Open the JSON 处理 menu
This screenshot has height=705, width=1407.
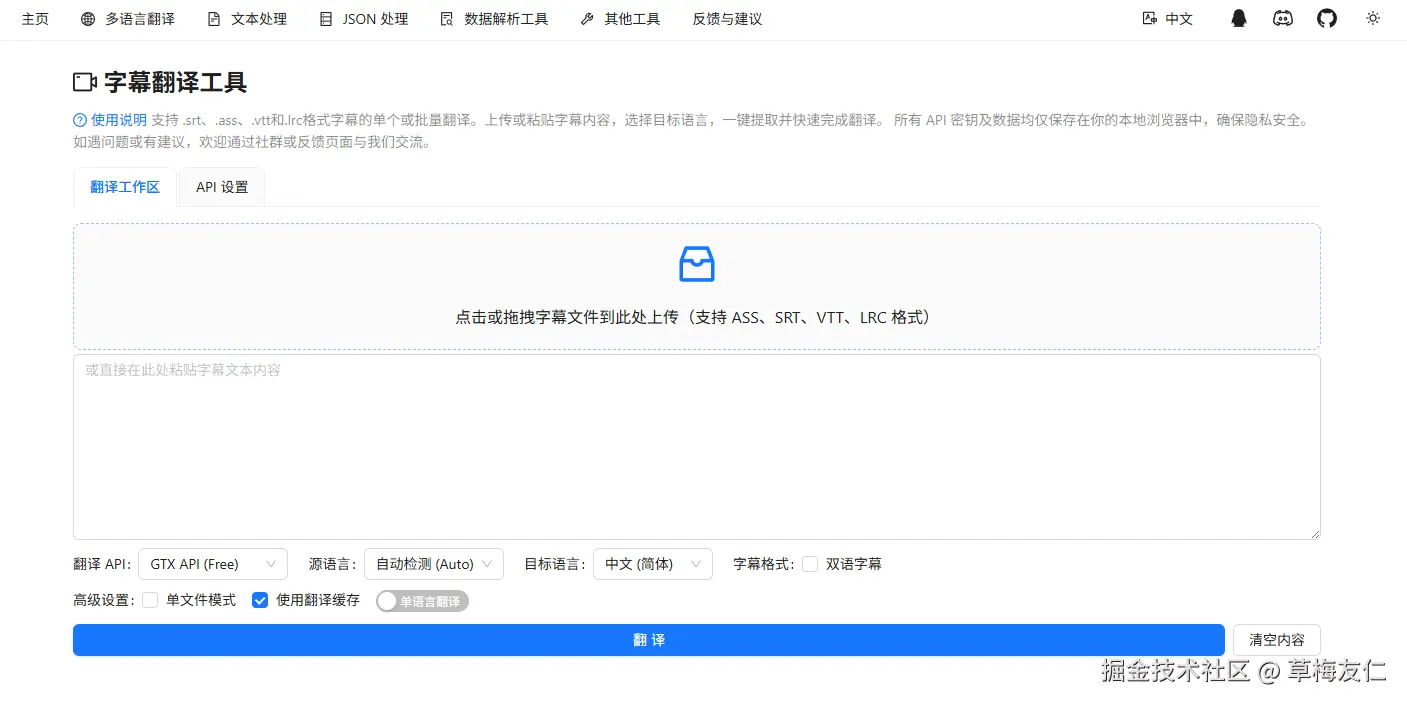(364, 19)
